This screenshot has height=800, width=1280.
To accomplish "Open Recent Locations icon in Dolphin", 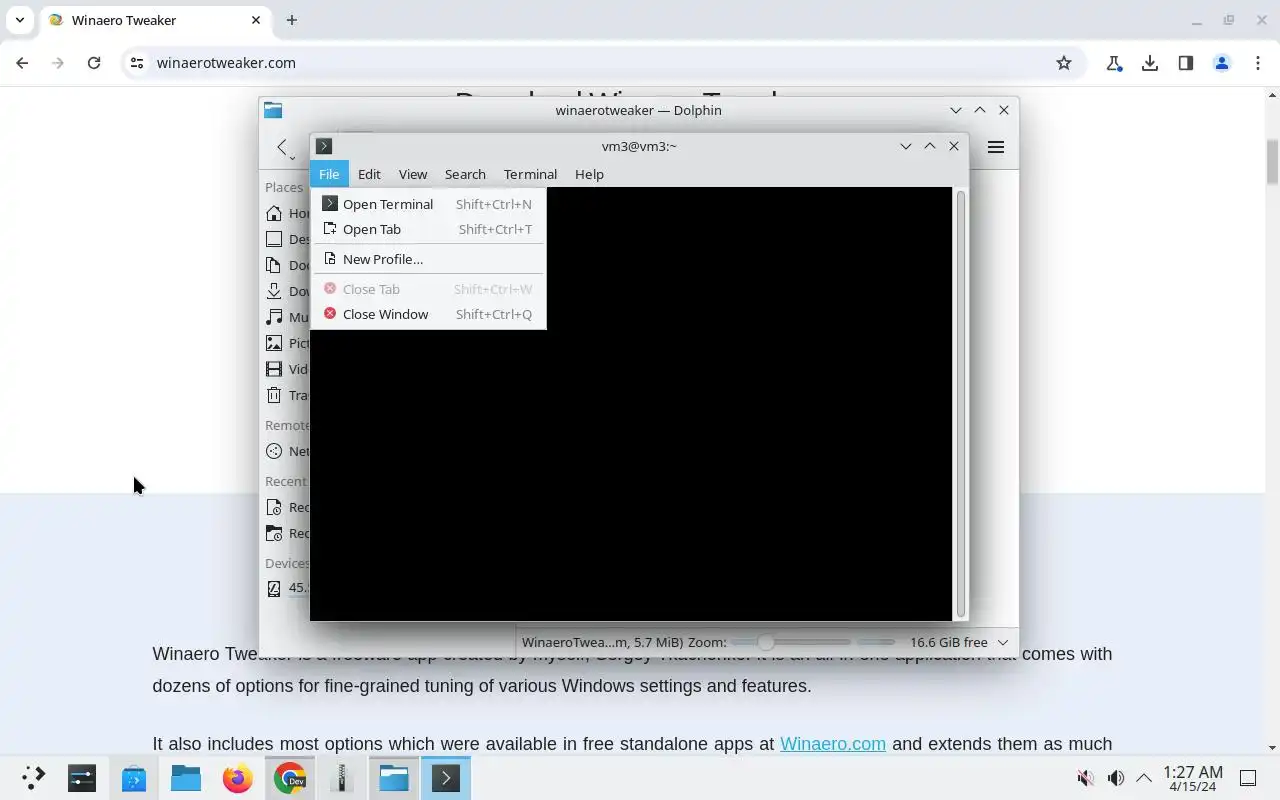I will click(274, 533).
